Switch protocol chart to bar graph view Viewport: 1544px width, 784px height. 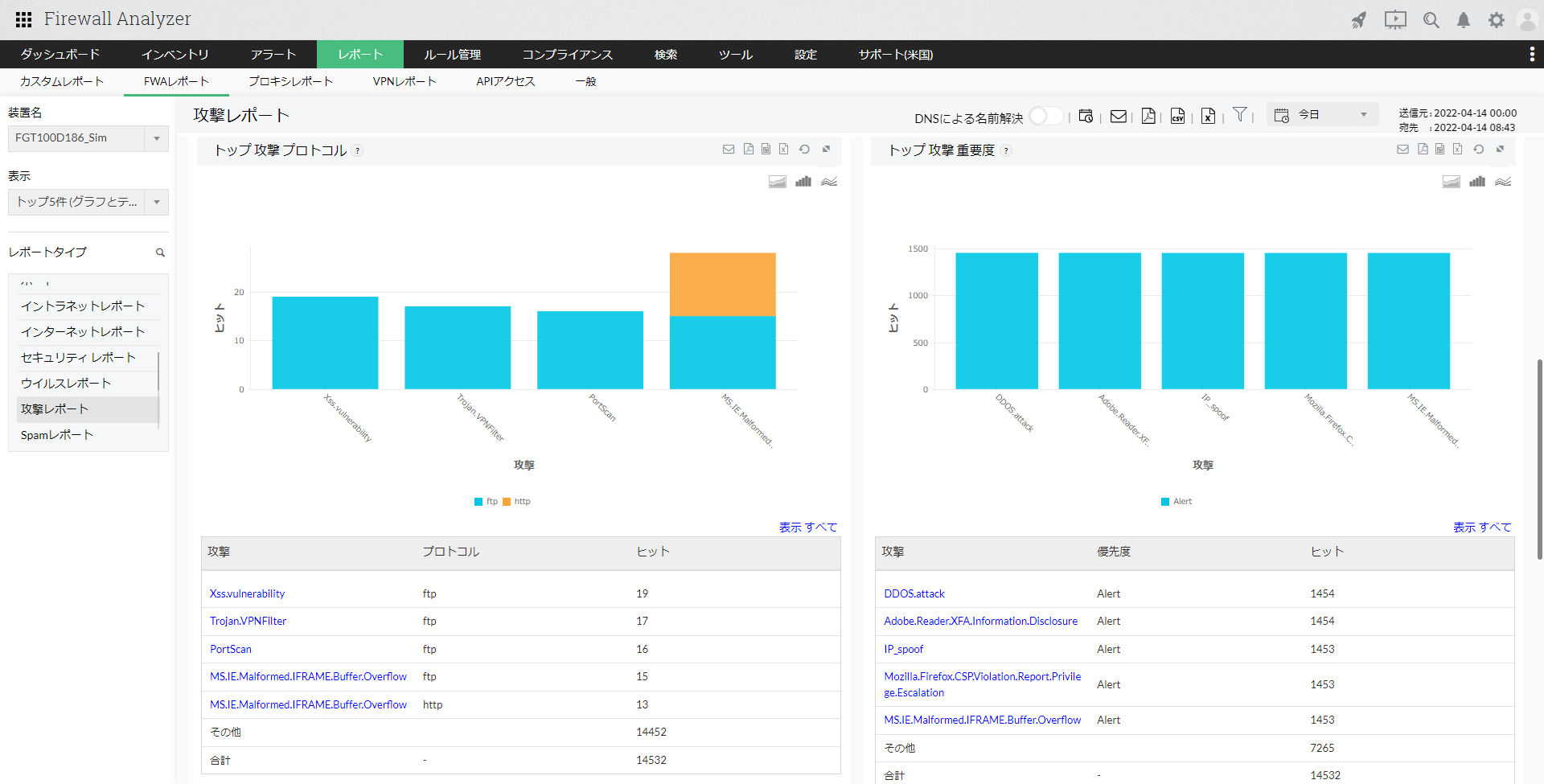pos(803,182)
